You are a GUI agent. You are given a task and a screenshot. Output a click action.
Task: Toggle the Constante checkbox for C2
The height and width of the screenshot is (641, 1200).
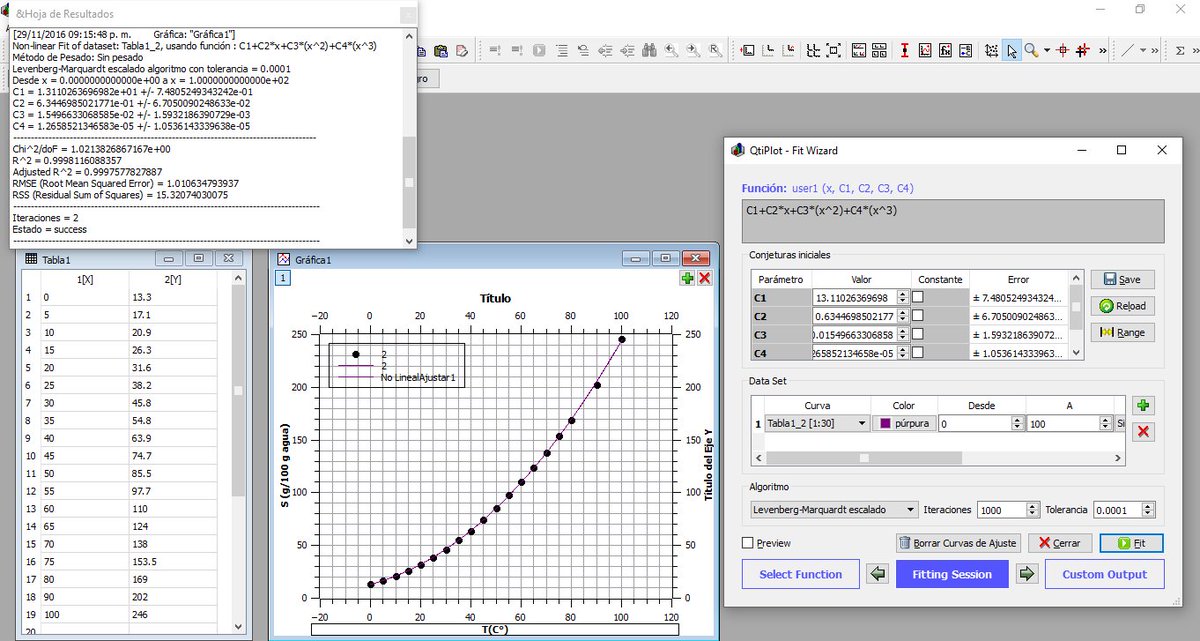click(918, 316)
